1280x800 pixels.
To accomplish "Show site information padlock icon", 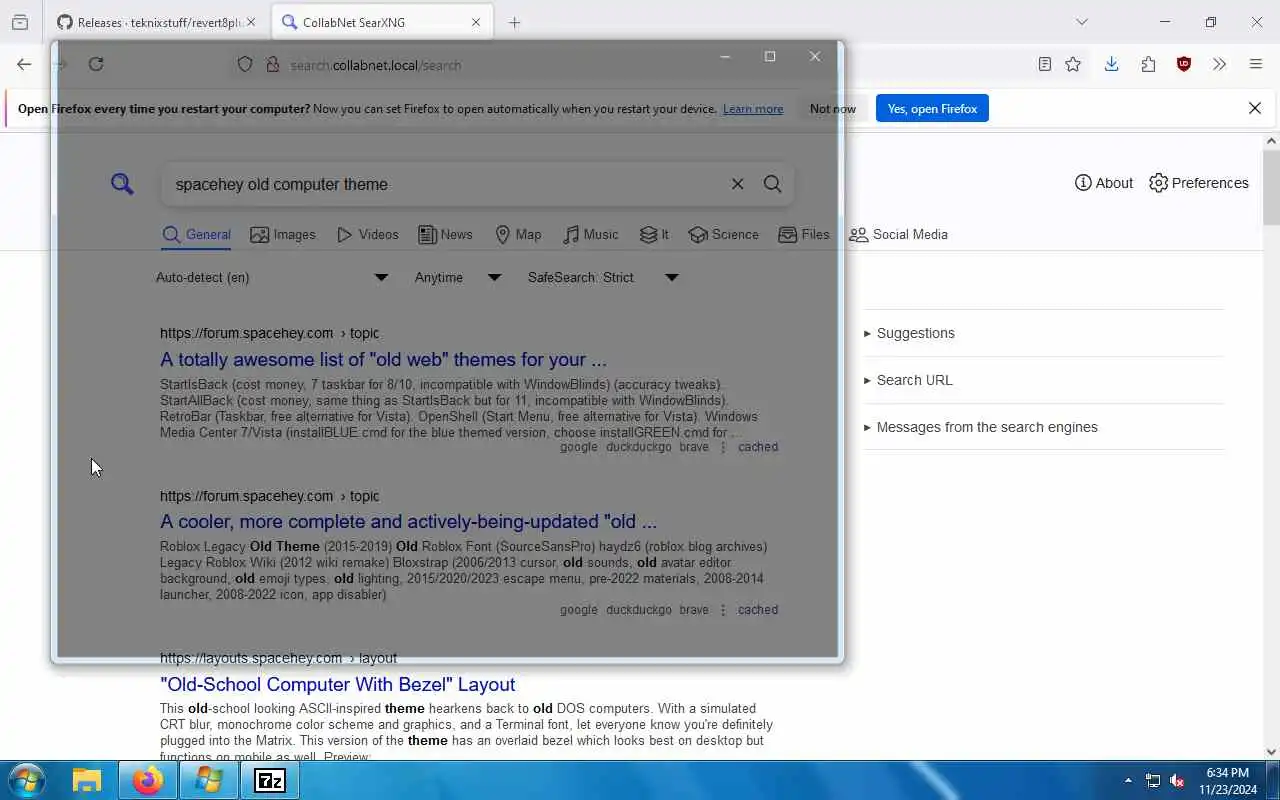I will [x=271, y=64].
